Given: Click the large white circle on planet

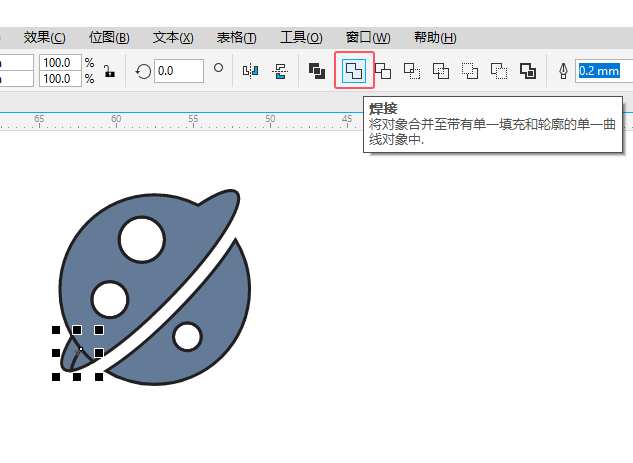Looking at the screenshot, I should (x=142, y=239).
